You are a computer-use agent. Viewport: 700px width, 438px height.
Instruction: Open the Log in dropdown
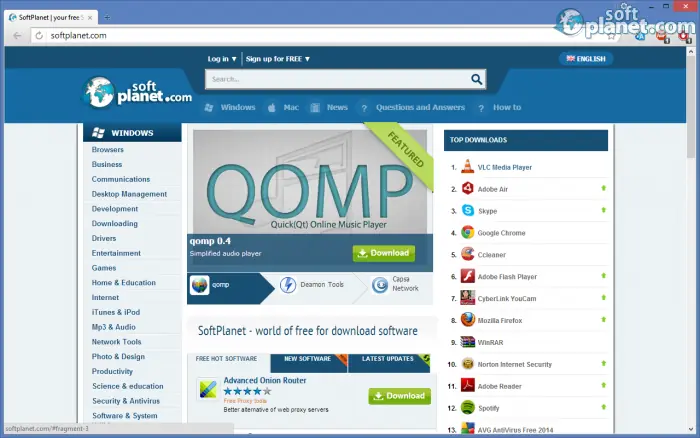(222, 59)
